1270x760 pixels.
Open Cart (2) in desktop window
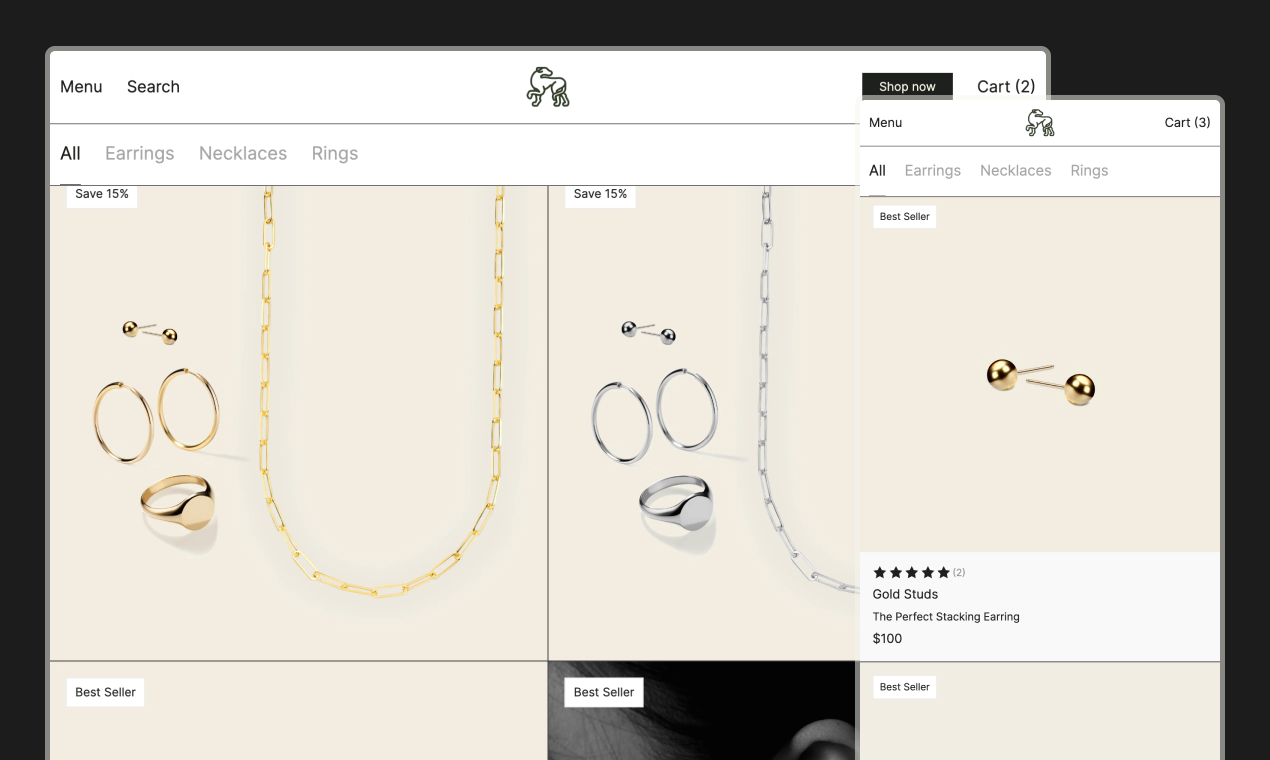click(x=1006, y=87)
